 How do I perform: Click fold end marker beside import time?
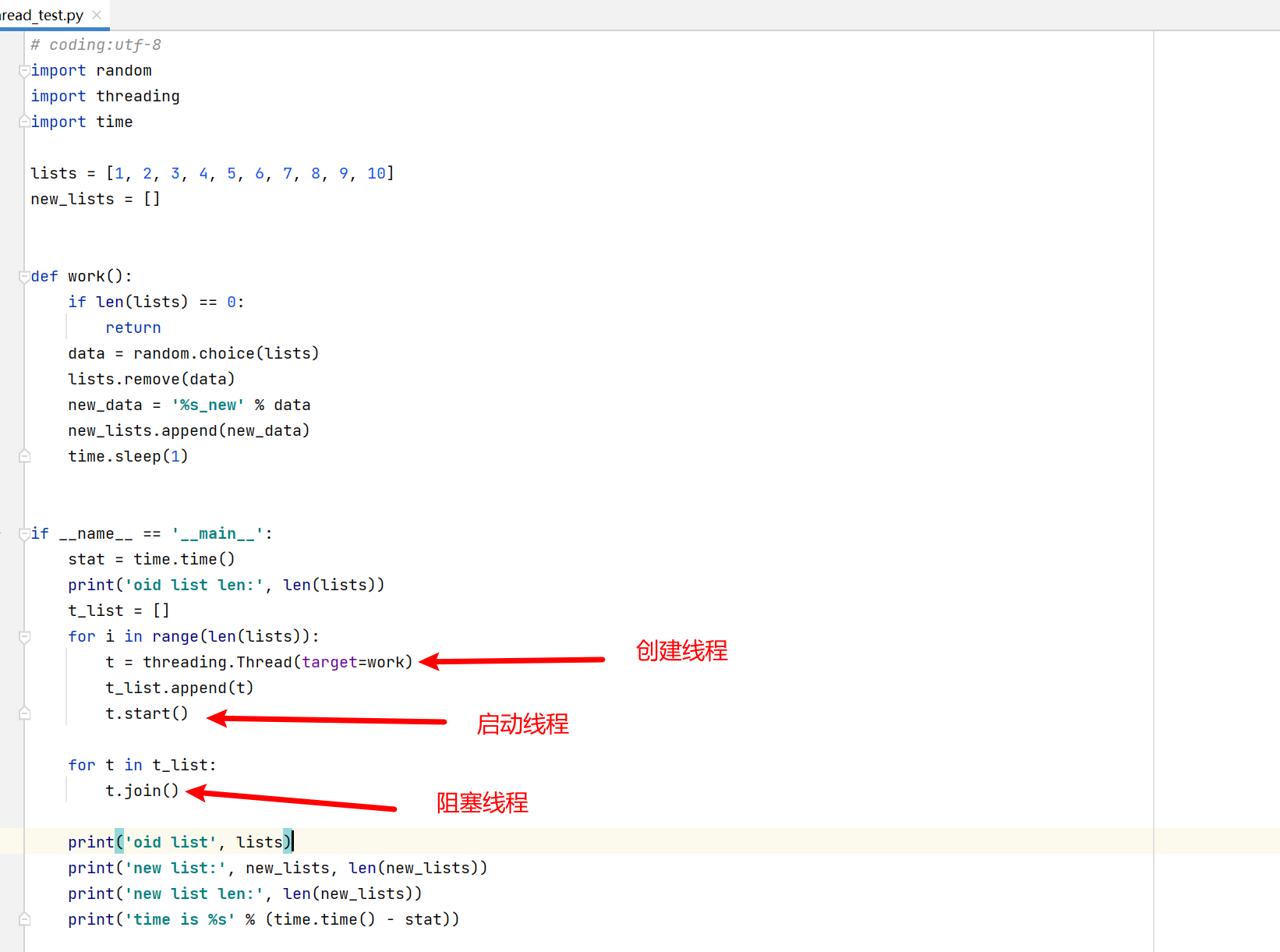pos(24,122)
